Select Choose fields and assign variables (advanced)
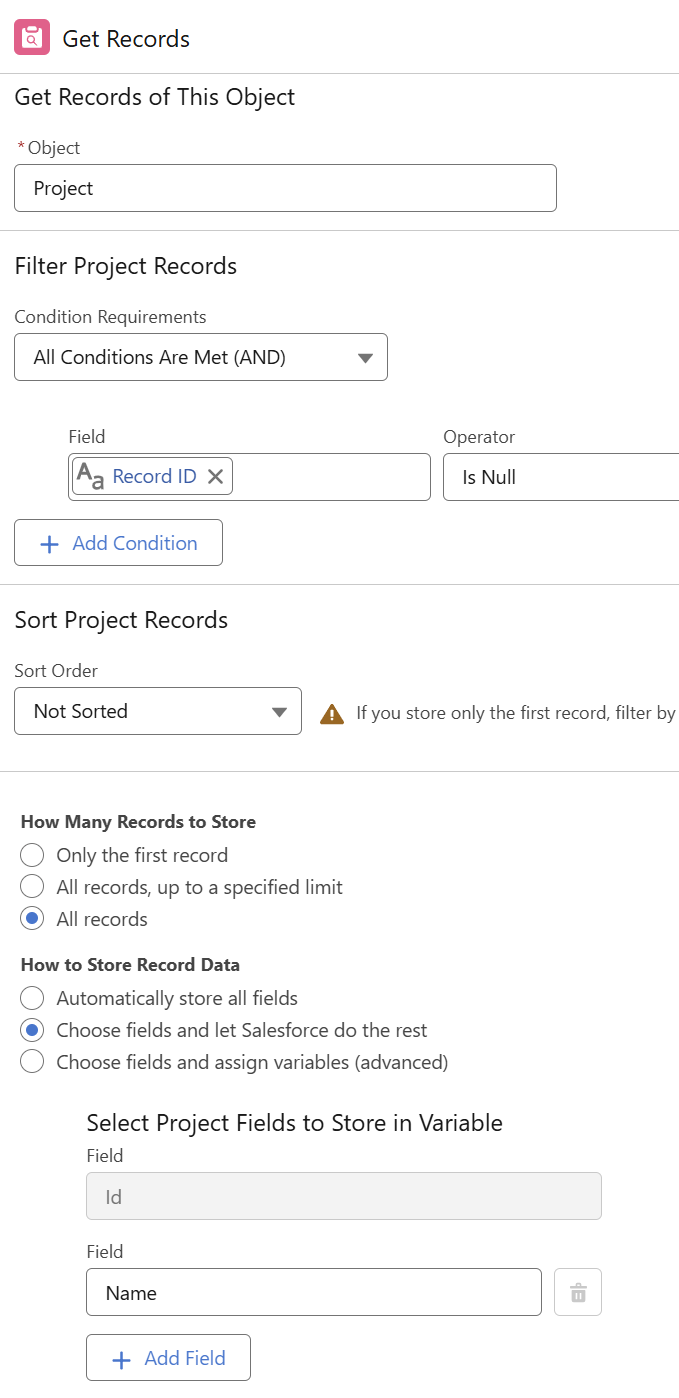This screenshot has width=679, height=1398. 33,1062
